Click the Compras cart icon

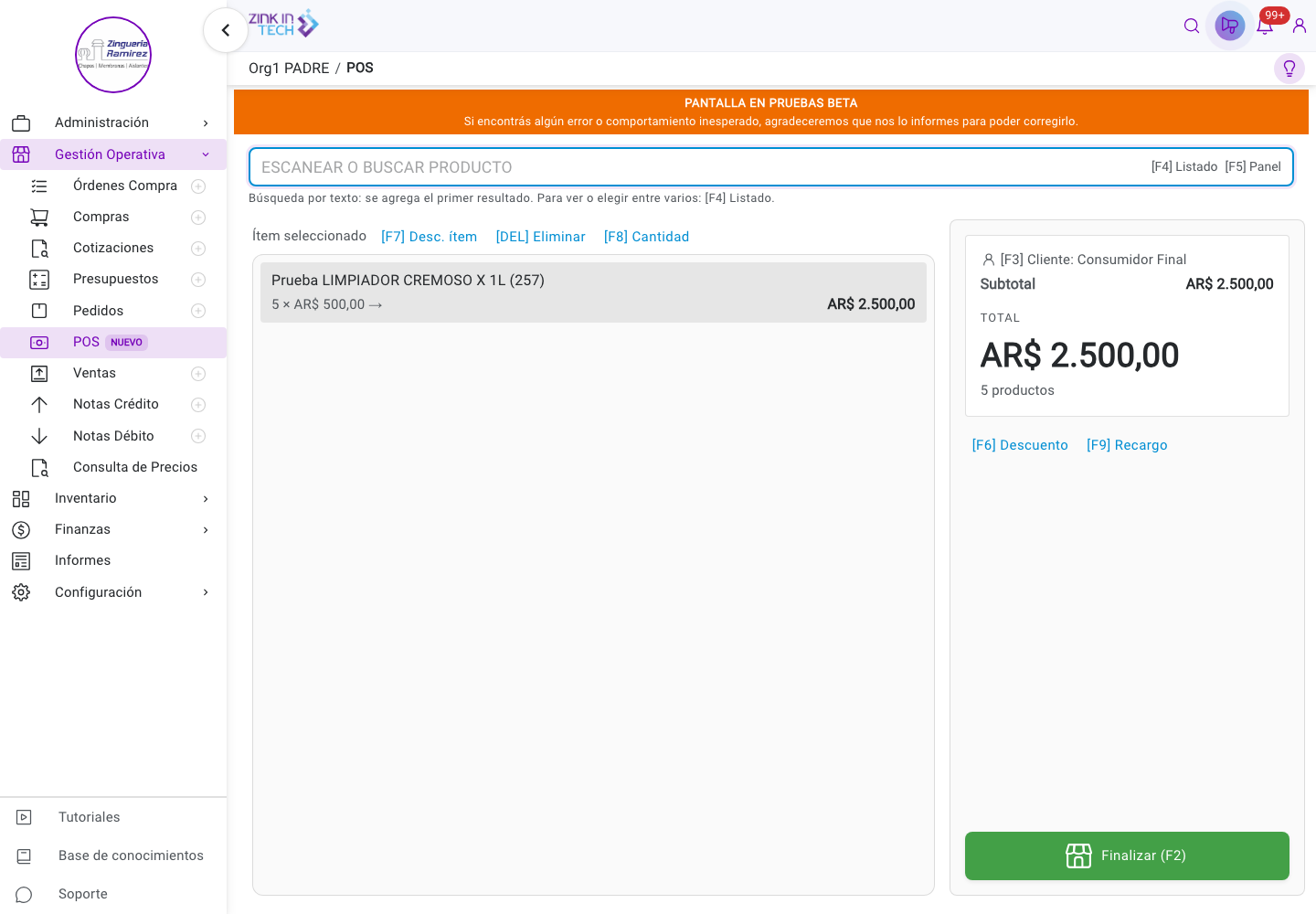39,217
